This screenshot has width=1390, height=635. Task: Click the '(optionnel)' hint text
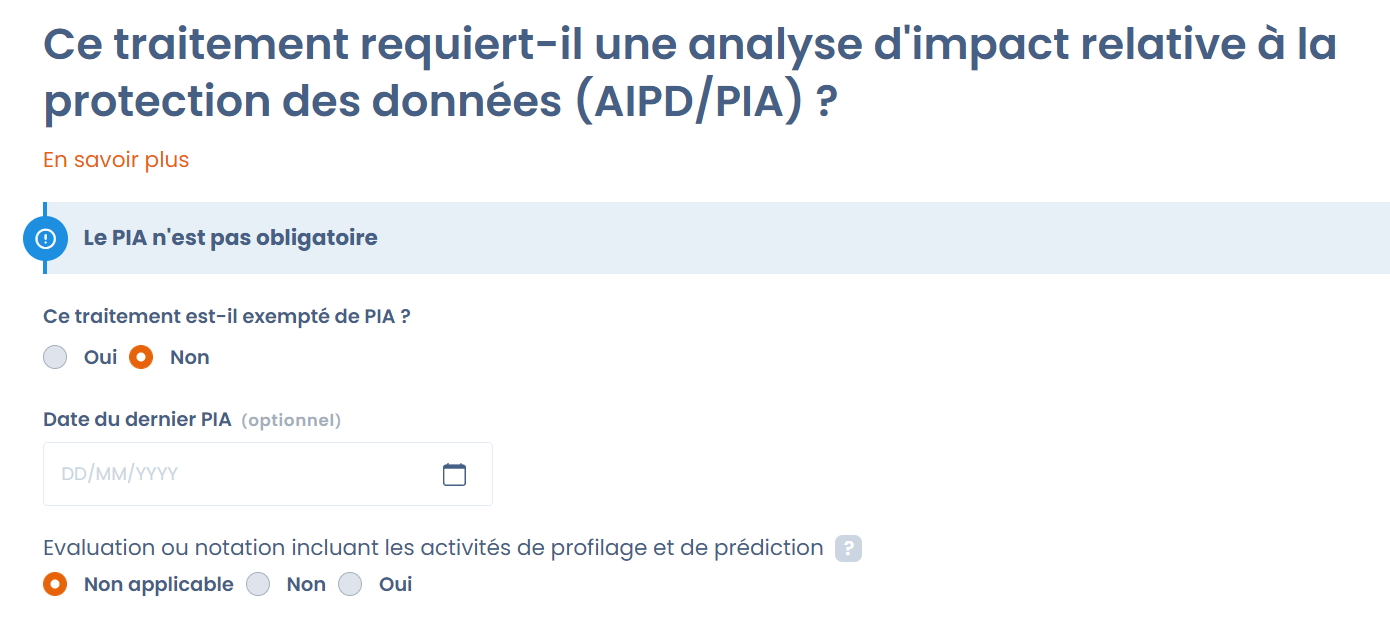click(291, 421)
